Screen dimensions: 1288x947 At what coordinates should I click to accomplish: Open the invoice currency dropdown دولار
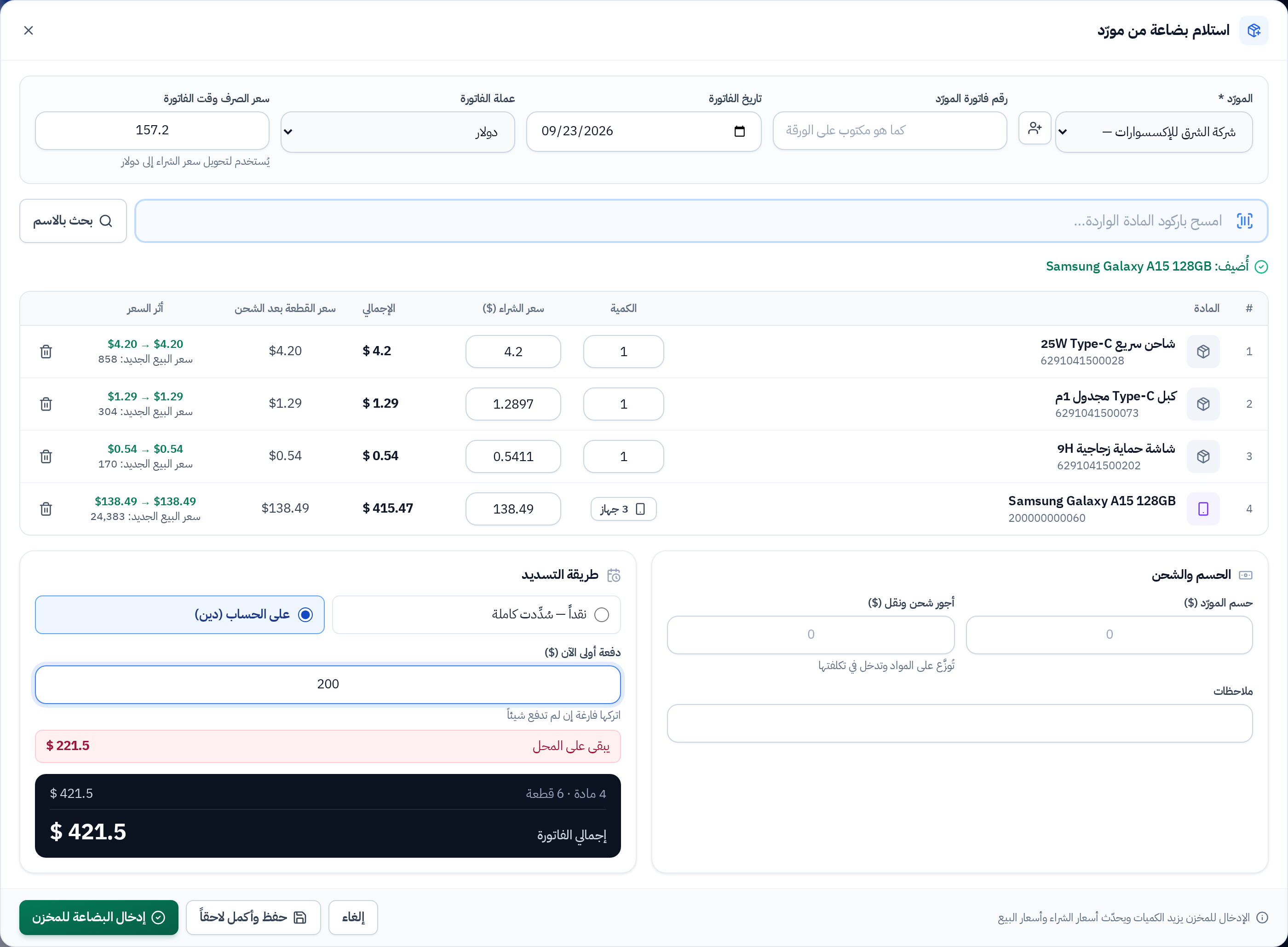coord(397,132)
